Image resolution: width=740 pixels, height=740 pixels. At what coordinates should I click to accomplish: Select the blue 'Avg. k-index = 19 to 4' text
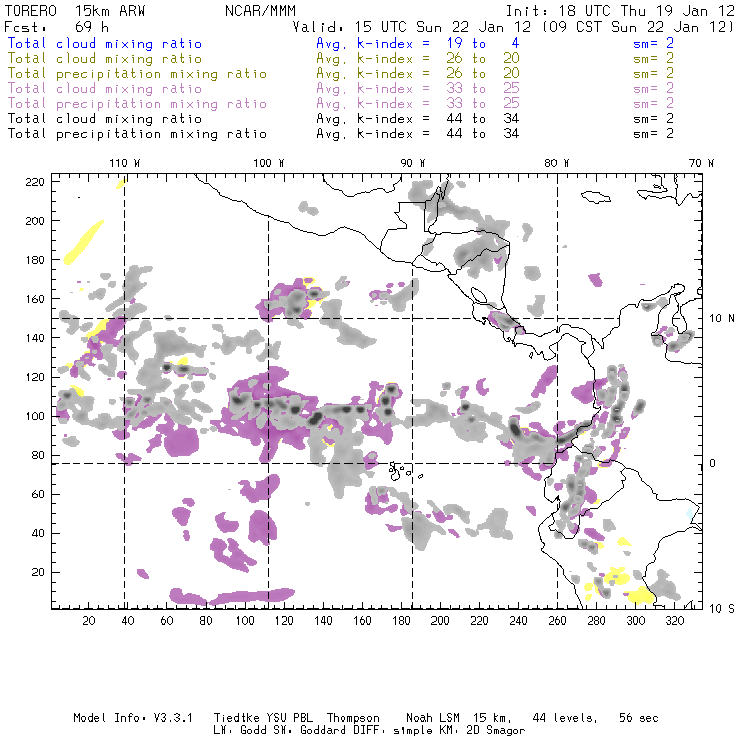pyautogui.click(x=418, y=44)
